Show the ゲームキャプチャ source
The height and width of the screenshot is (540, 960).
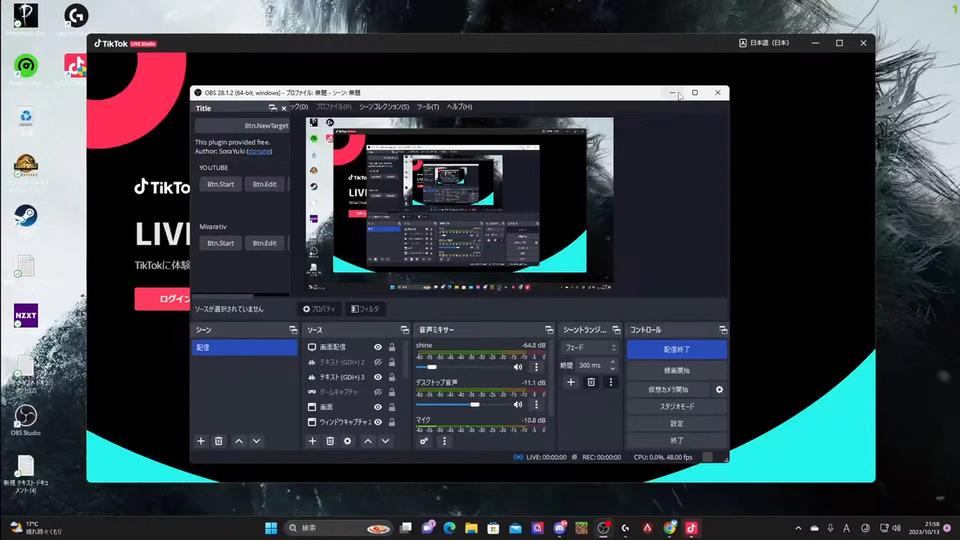(378, 392)
